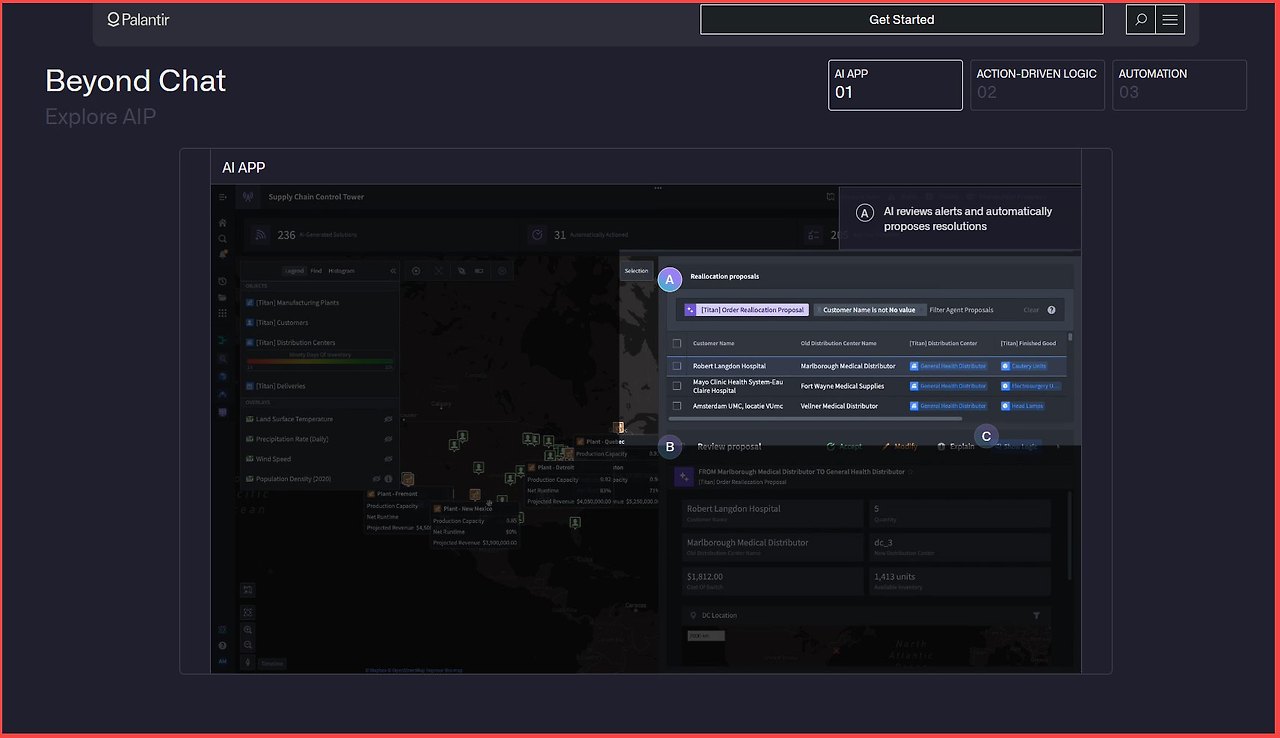Accept the reviewed proposal
This screenshot has height=738, width=1280.
[845, 446]
